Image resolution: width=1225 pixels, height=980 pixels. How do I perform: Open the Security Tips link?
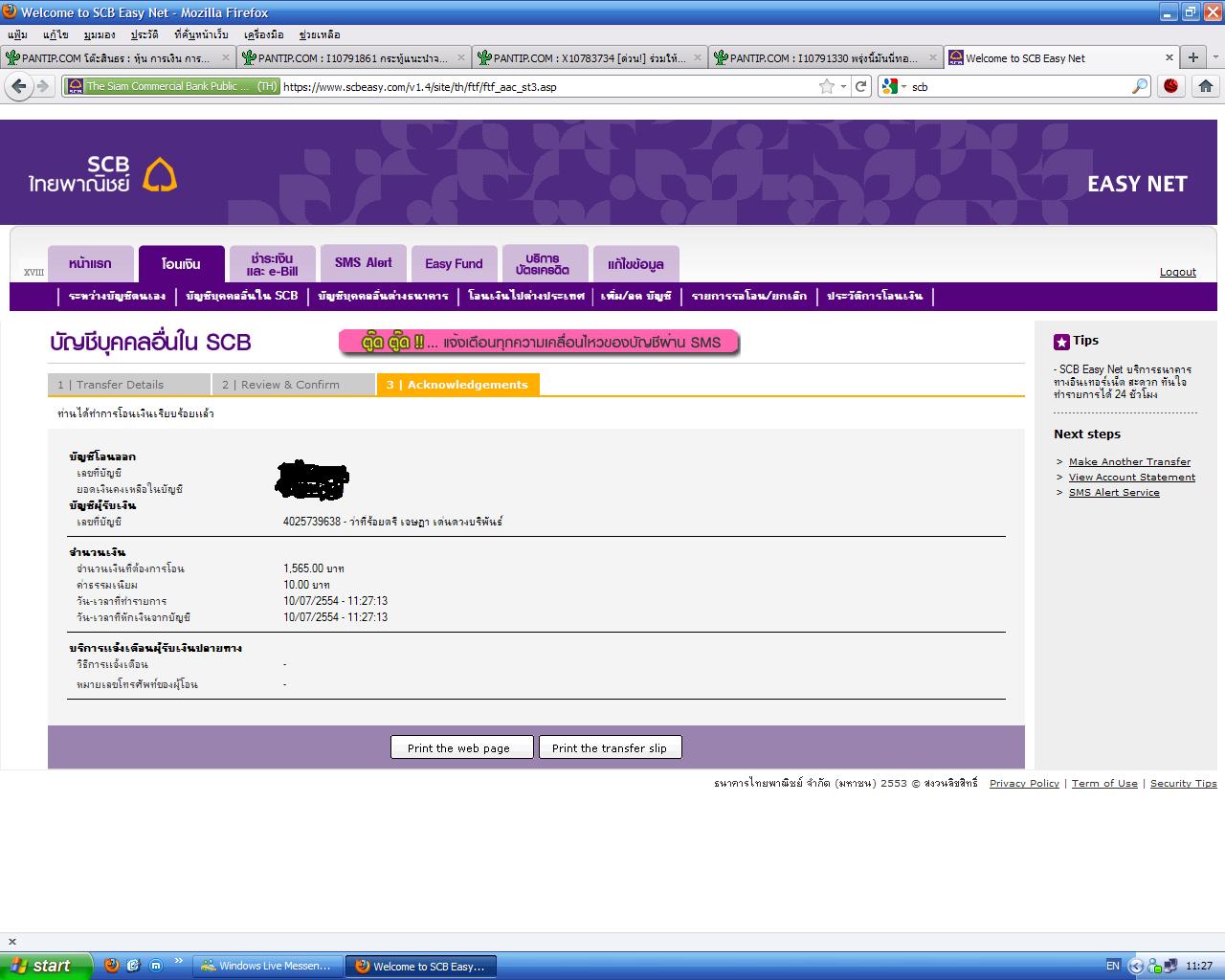coord(1184,783)
